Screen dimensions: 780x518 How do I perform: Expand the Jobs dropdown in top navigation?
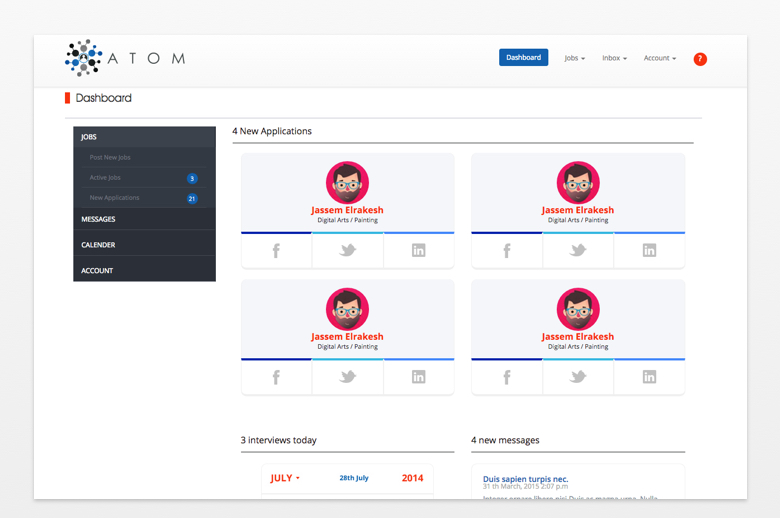[575, 58]
